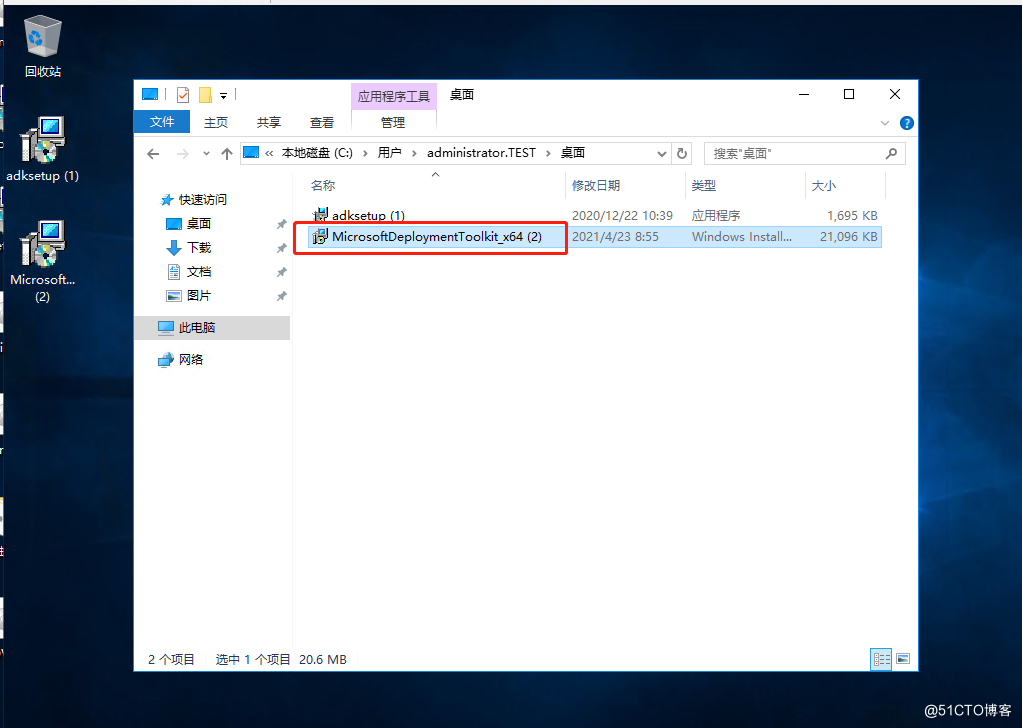Open the address bar history dropdown
Screen dimensions: 1022x728
[x=662, y=154]
